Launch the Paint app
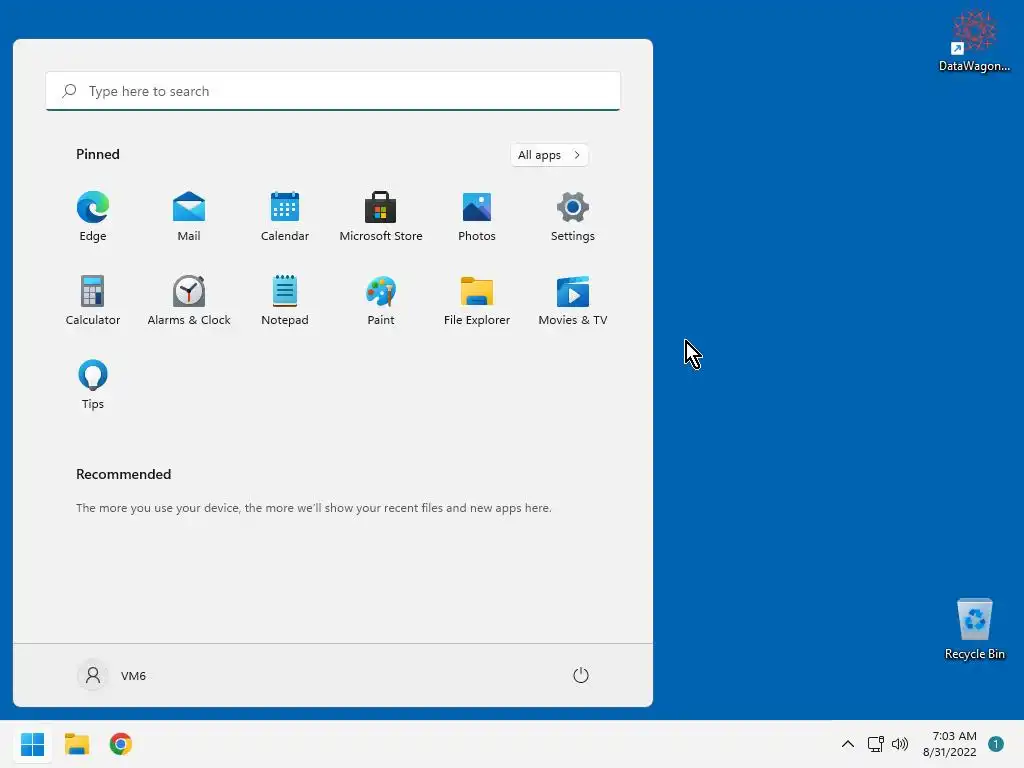1024x768 pixels. click(x=381, y=301)
